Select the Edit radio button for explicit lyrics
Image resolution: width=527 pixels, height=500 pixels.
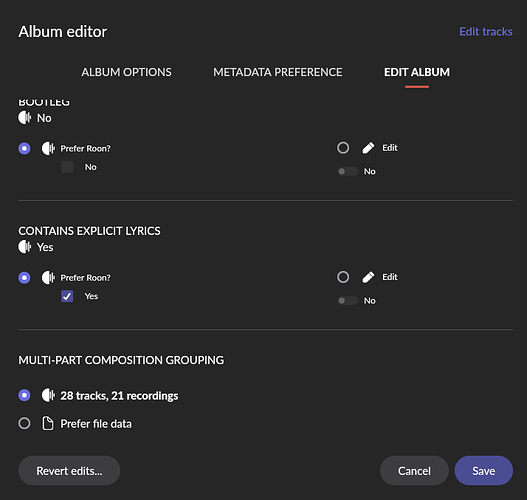click(x=343, y=277)
